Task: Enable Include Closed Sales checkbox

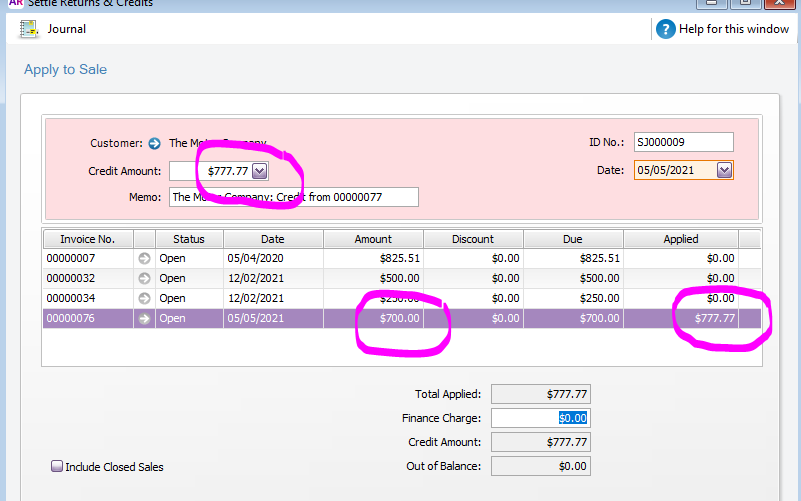Action: [x=57, y=467]
